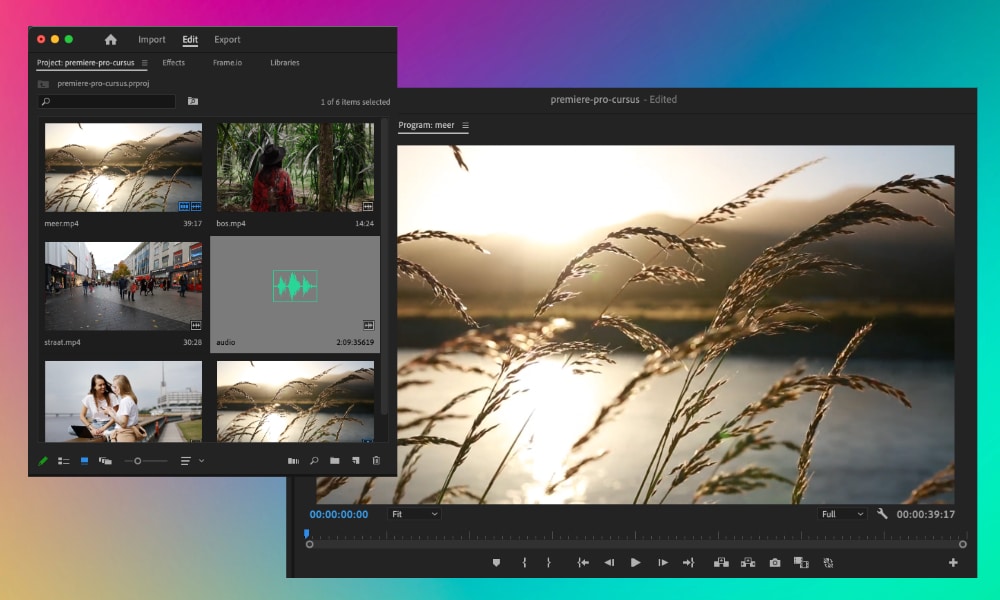Switch project panel to List view
Image resolution: width=1000 pixels, height=600 pixels.
tap(63, 461)
